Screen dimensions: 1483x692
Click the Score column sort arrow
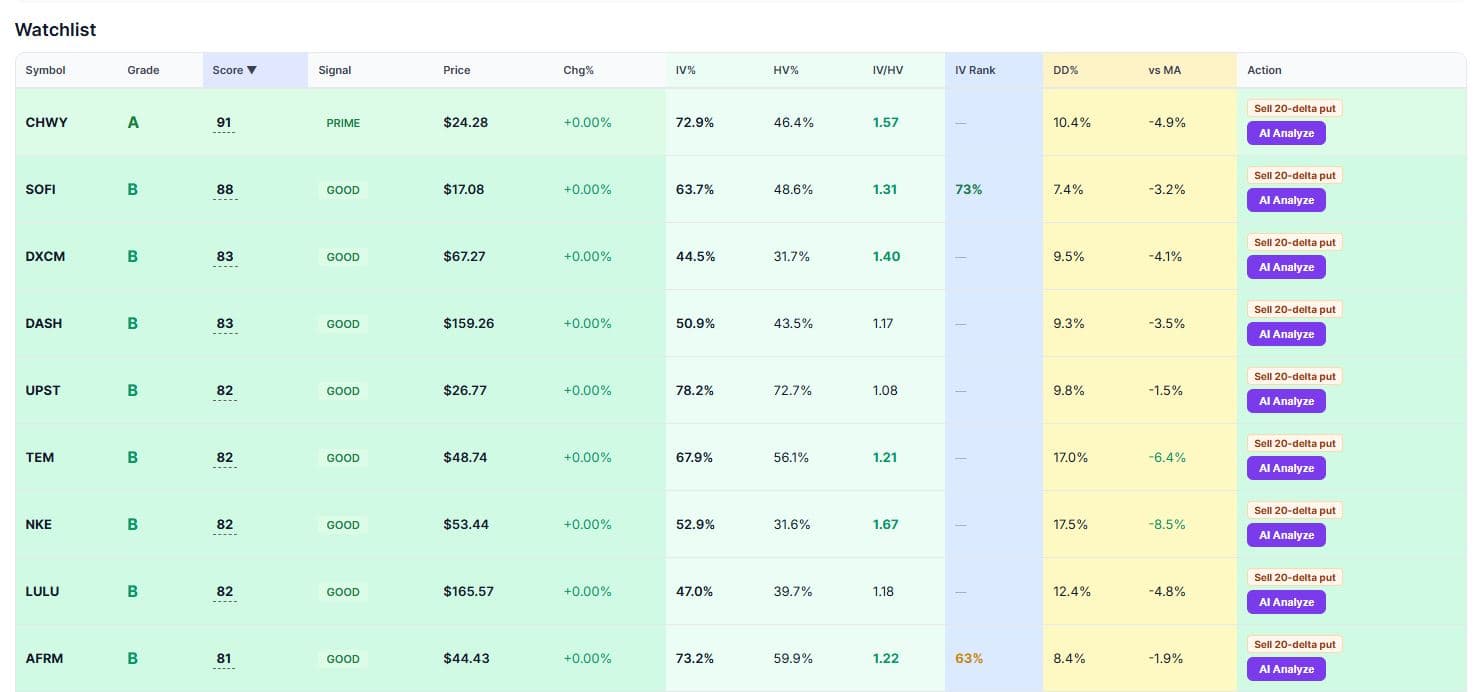tap(250, 70)
